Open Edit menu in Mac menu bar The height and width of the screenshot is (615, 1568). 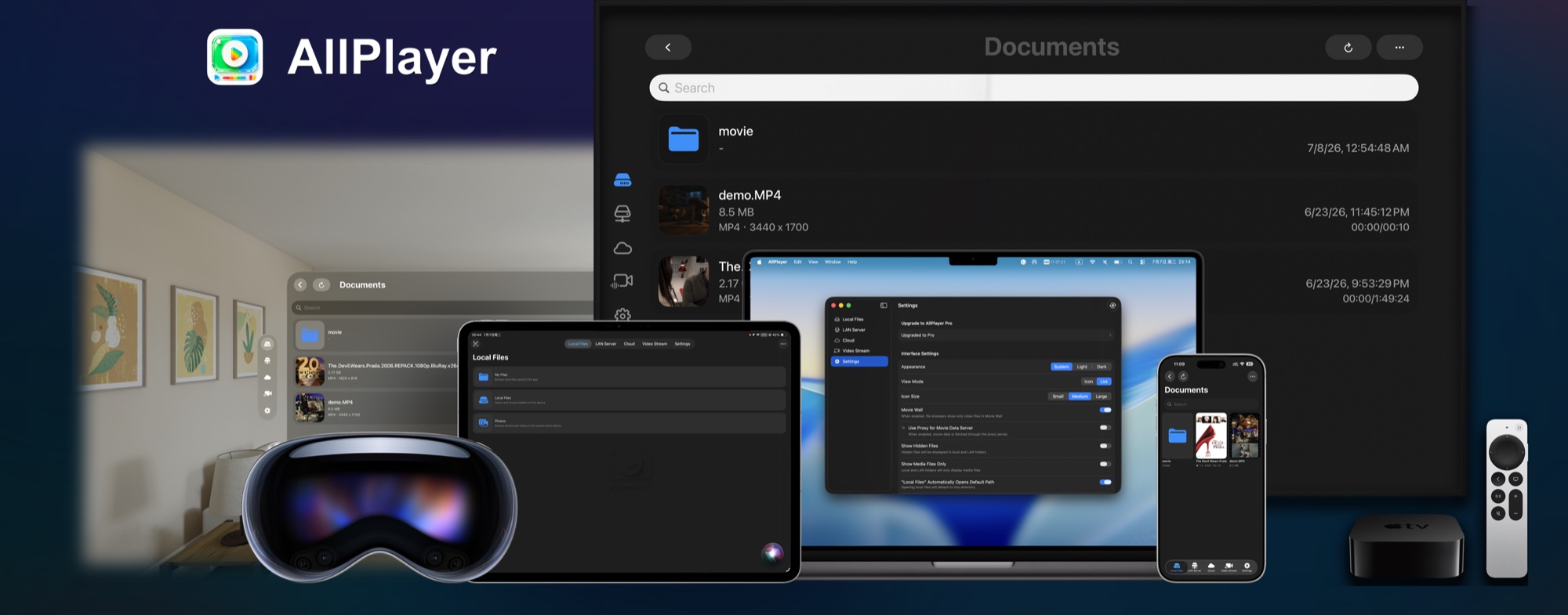797,262
